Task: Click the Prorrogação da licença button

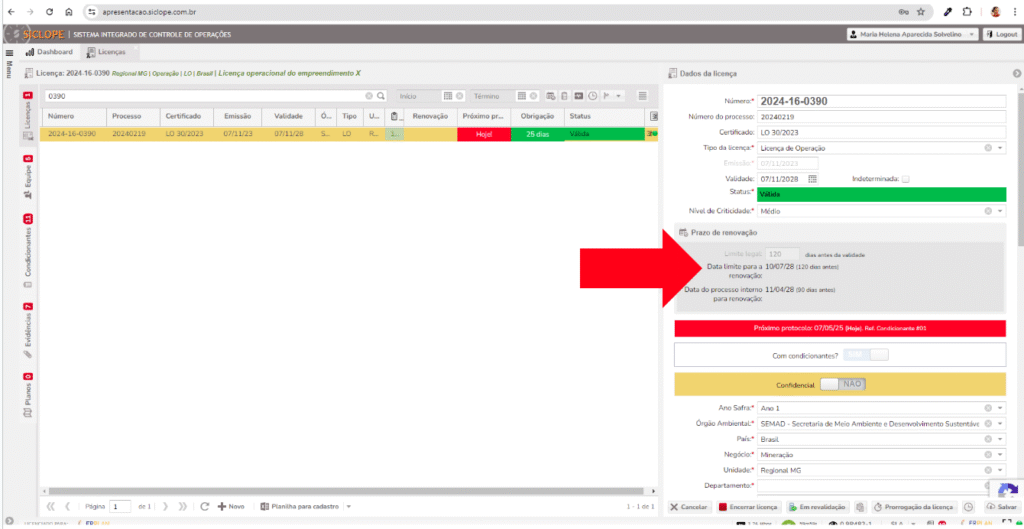Action: 914,507
